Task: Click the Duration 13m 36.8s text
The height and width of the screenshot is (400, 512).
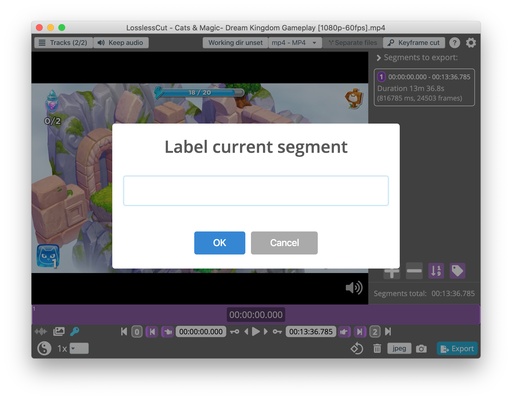Action: (411, 88)
